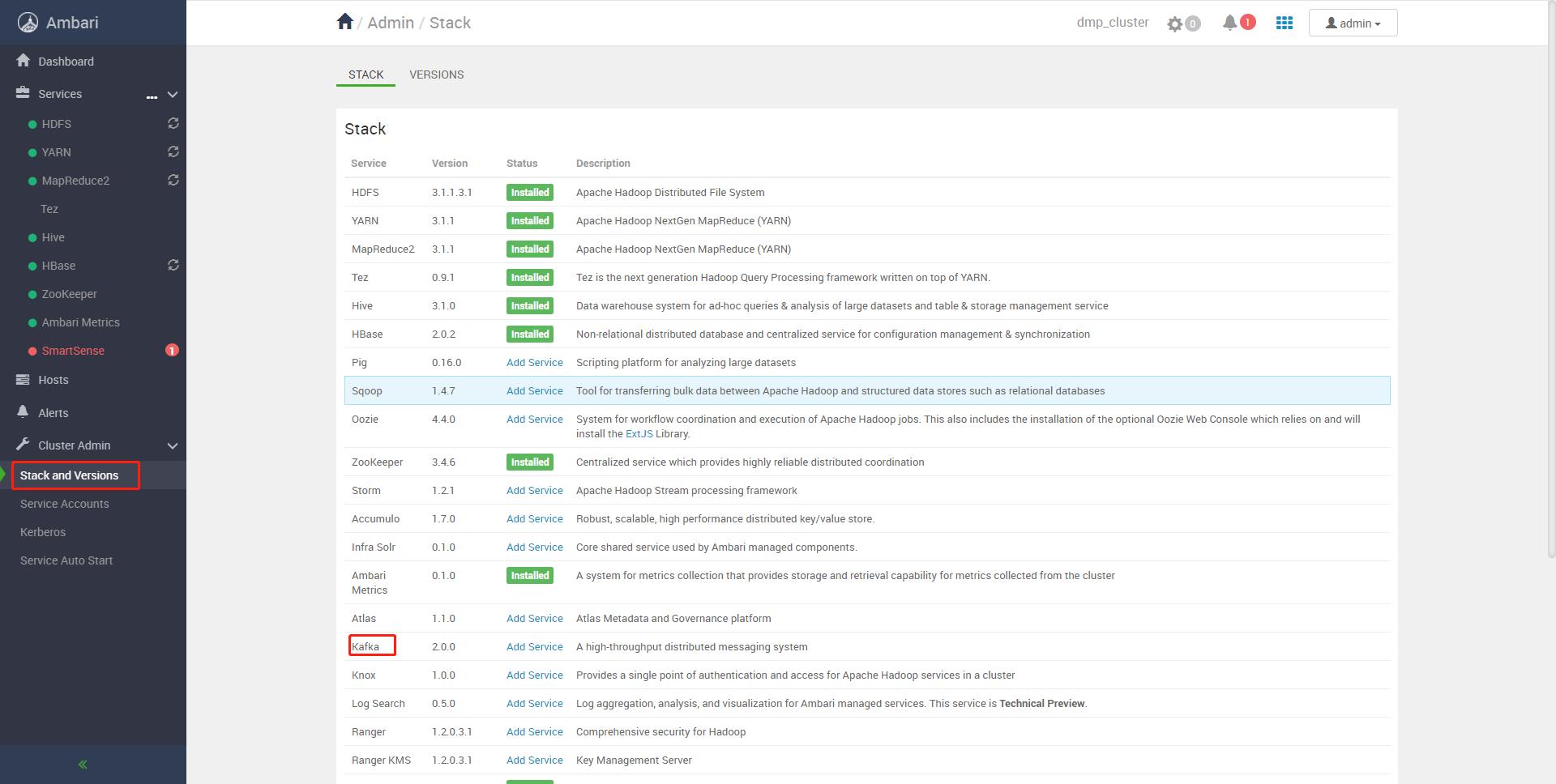Click the Version column header
Screen dimensions: 1556x784
pos(450,163)
